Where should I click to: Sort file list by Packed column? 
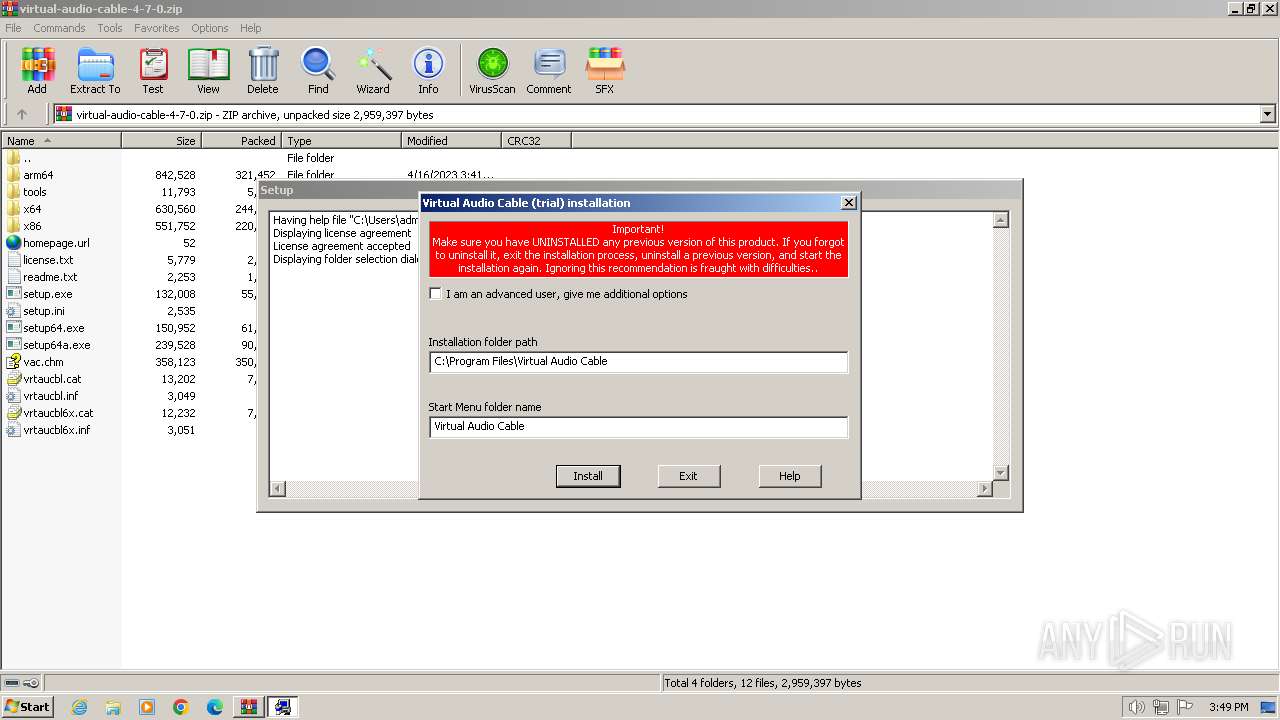click(241, 141)
